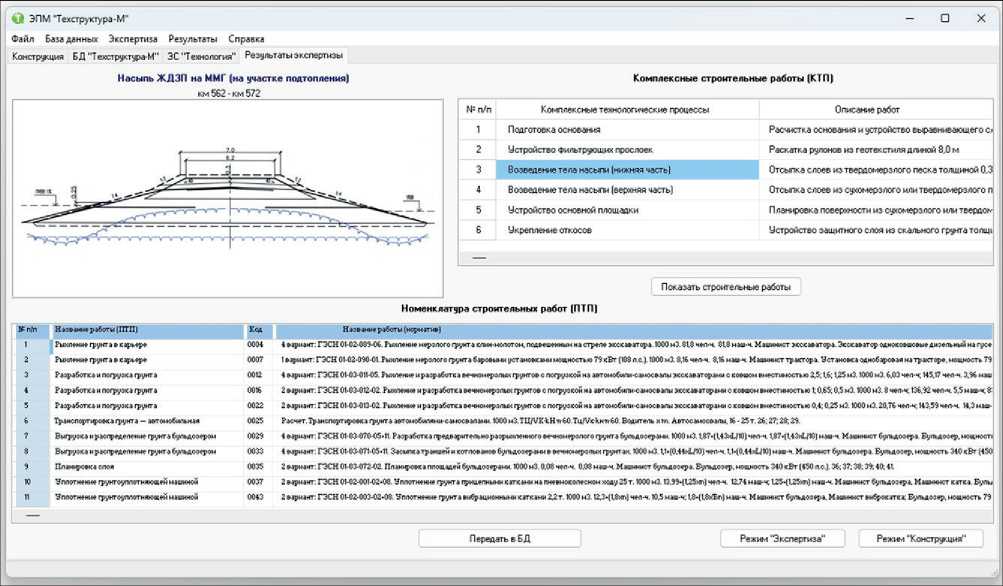The height and width of the screenshot is (586, 1003).
Task: Open the База данных menu
Action: point(71,38)
